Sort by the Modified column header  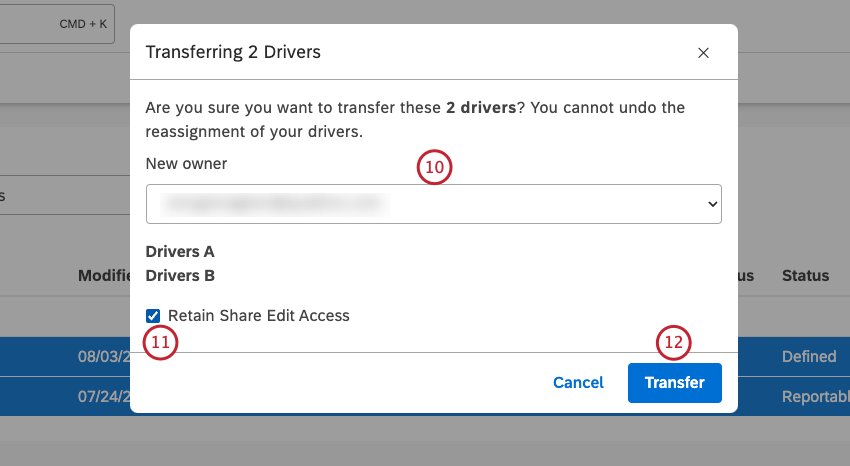105,276
